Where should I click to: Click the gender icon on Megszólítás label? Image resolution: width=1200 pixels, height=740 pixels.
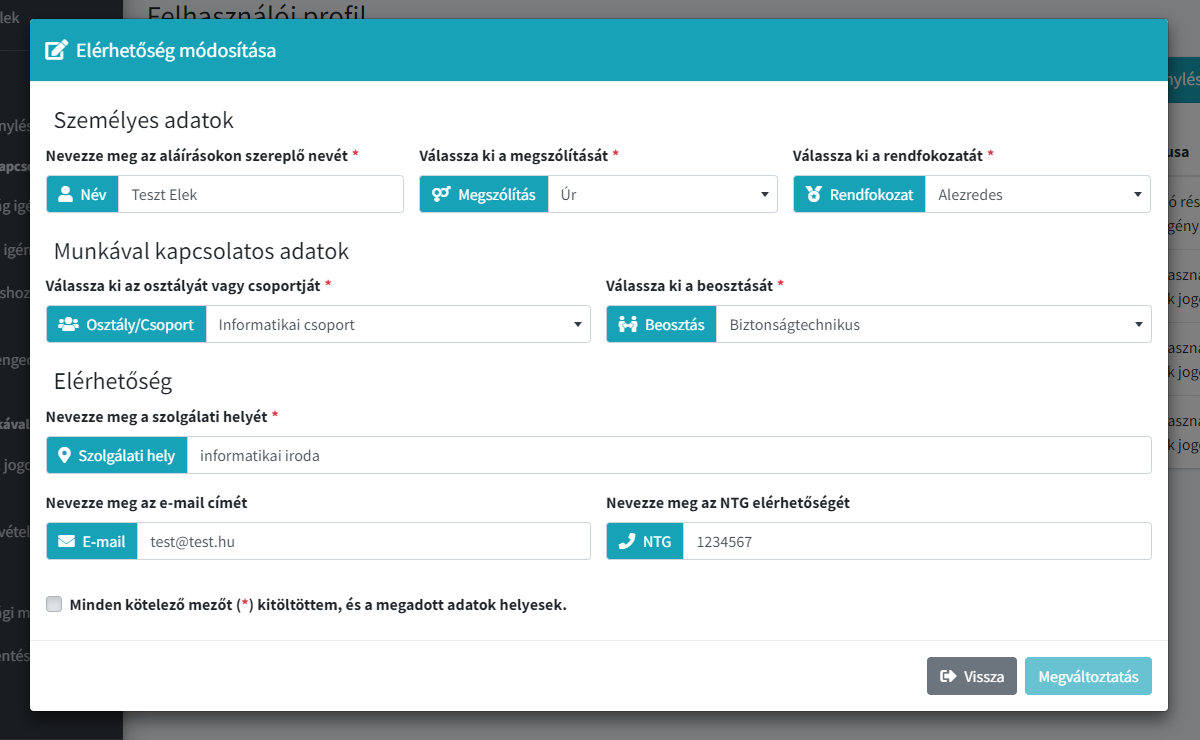click(441, 194)
